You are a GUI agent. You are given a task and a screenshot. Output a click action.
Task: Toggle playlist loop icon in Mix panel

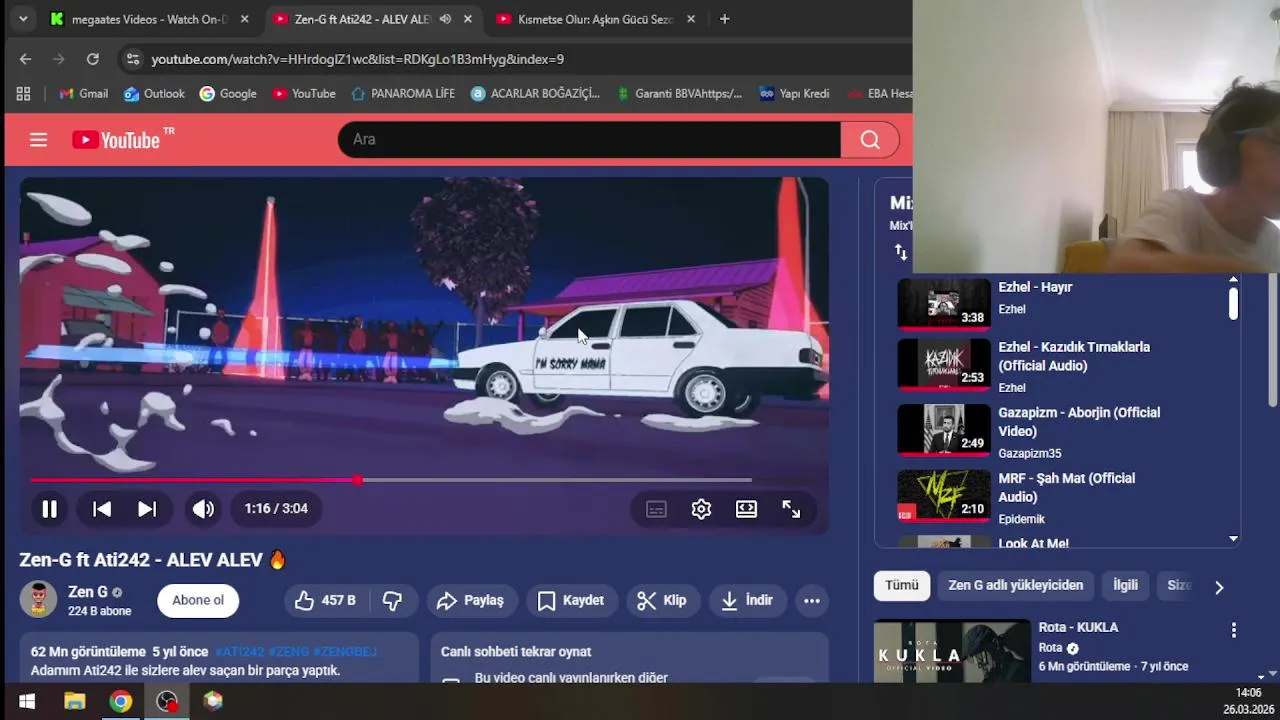point(901,252)
